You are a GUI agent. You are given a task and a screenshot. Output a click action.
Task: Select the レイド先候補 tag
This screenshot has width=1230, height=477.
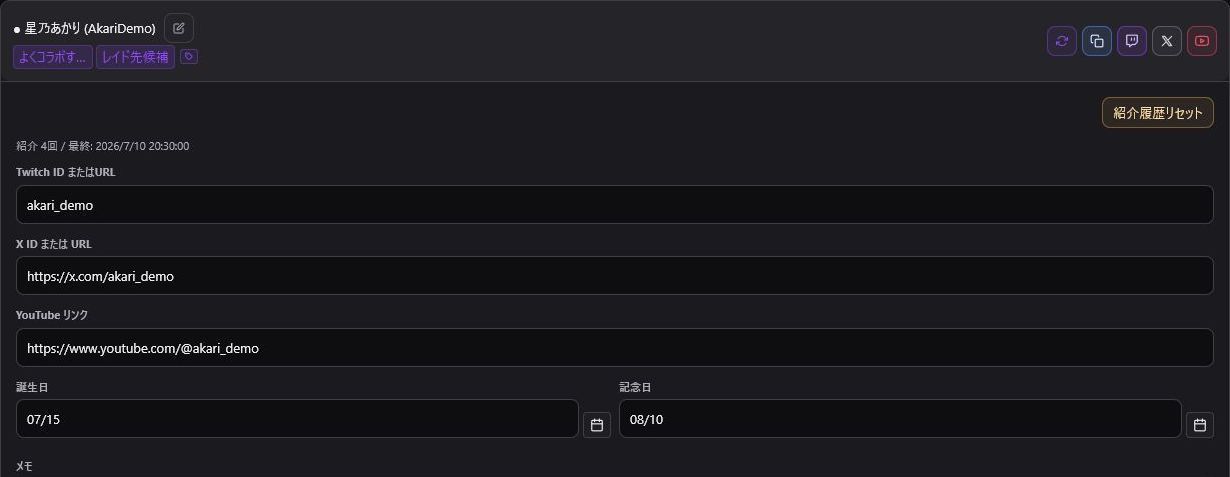point(135,57)
